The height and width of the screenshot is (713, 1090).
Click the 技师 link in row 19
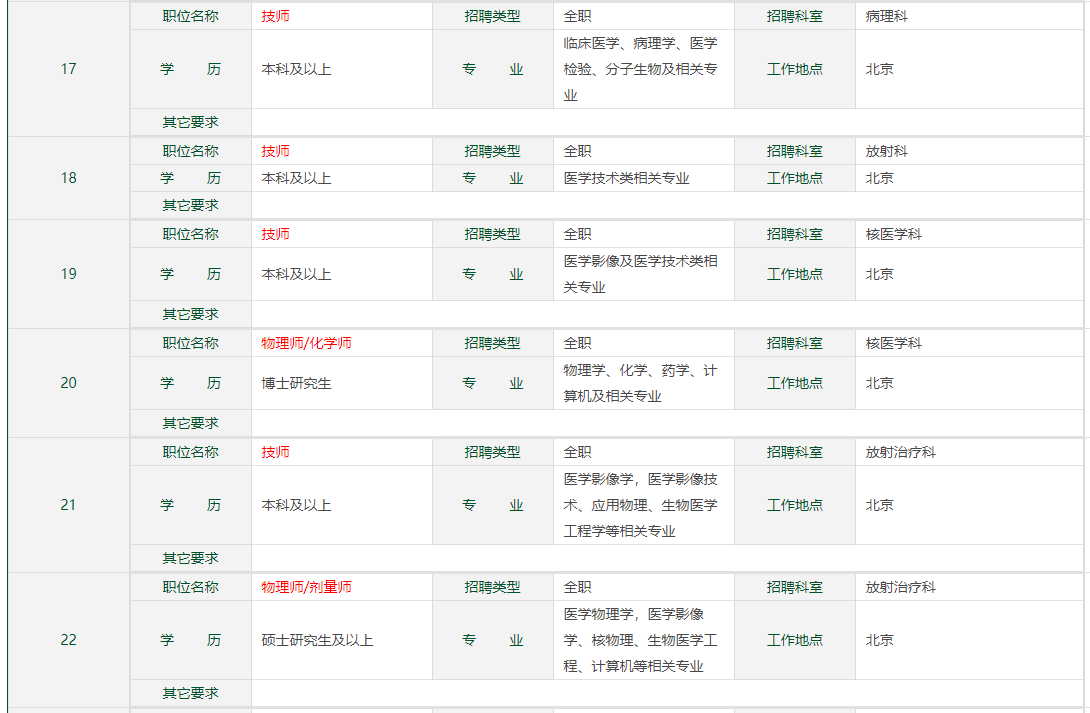pyautogui.click(x=276, y=234)
